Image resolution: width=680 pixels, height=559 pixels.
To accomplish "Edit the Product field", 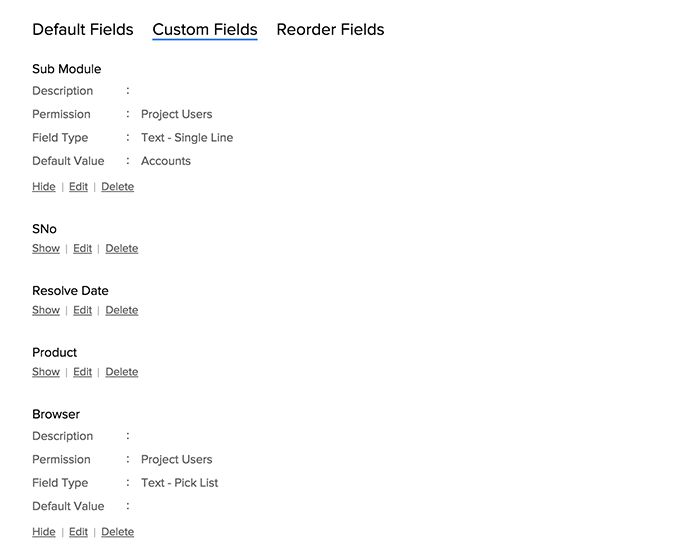I will (x=82, y=373).
